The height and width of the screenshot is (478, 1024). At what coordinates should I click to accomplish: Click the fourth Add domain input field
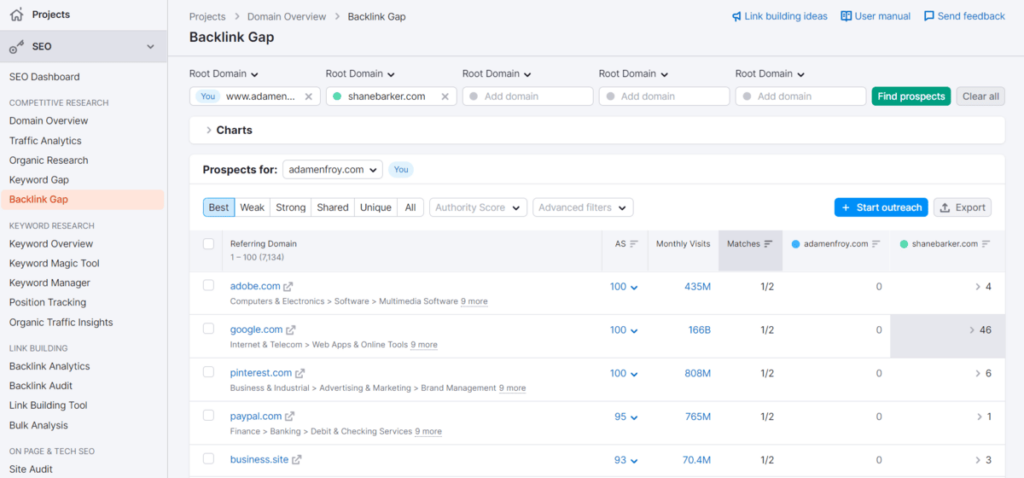click(664, 97)
